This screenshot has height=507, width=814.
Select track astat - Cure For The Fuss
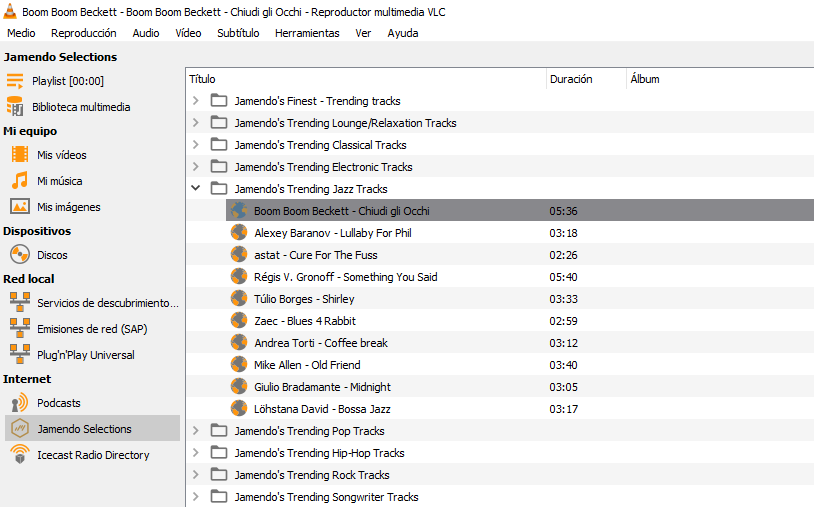316,255
